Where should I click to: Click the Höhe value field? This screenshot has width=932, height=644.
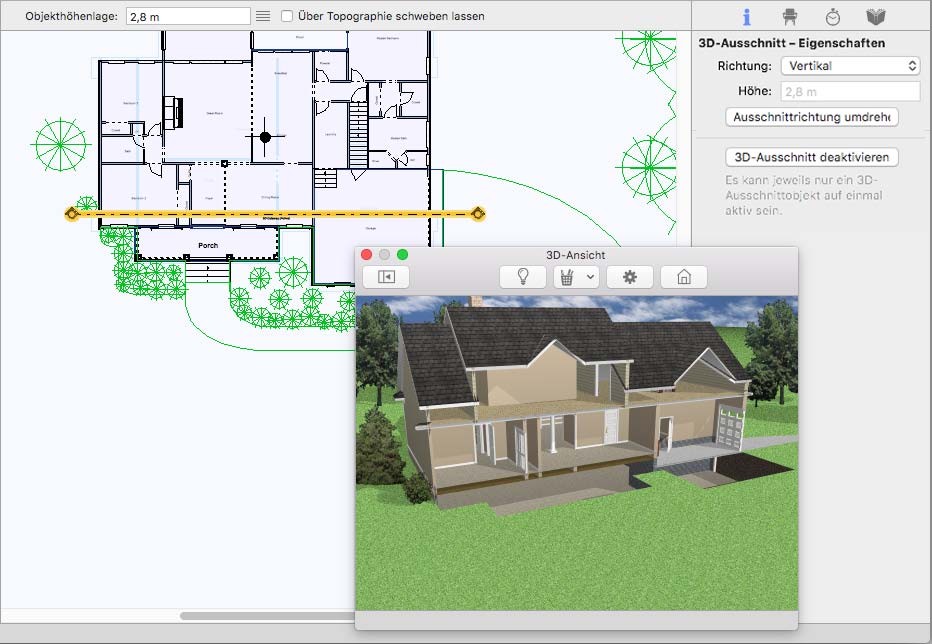click(851, 92)
